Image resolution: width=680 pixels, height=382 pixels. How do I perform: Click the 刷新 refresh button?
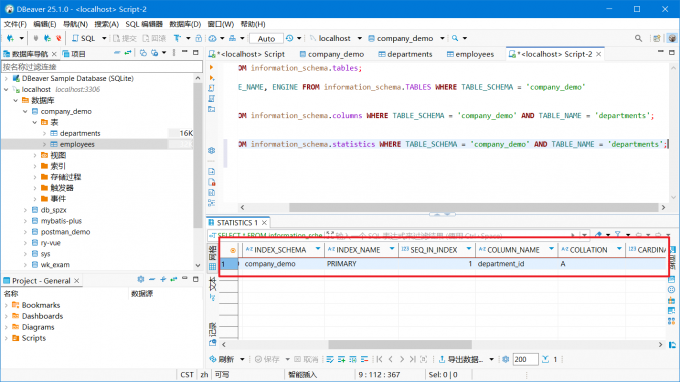click(x=222, y=359)
